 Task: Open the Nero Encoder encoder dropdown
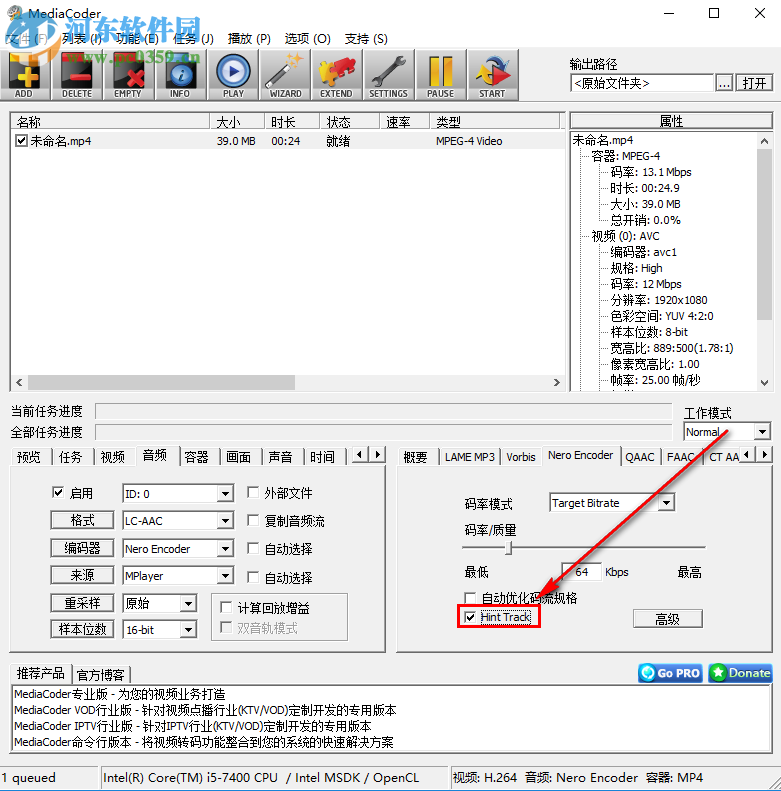(226, 548)
